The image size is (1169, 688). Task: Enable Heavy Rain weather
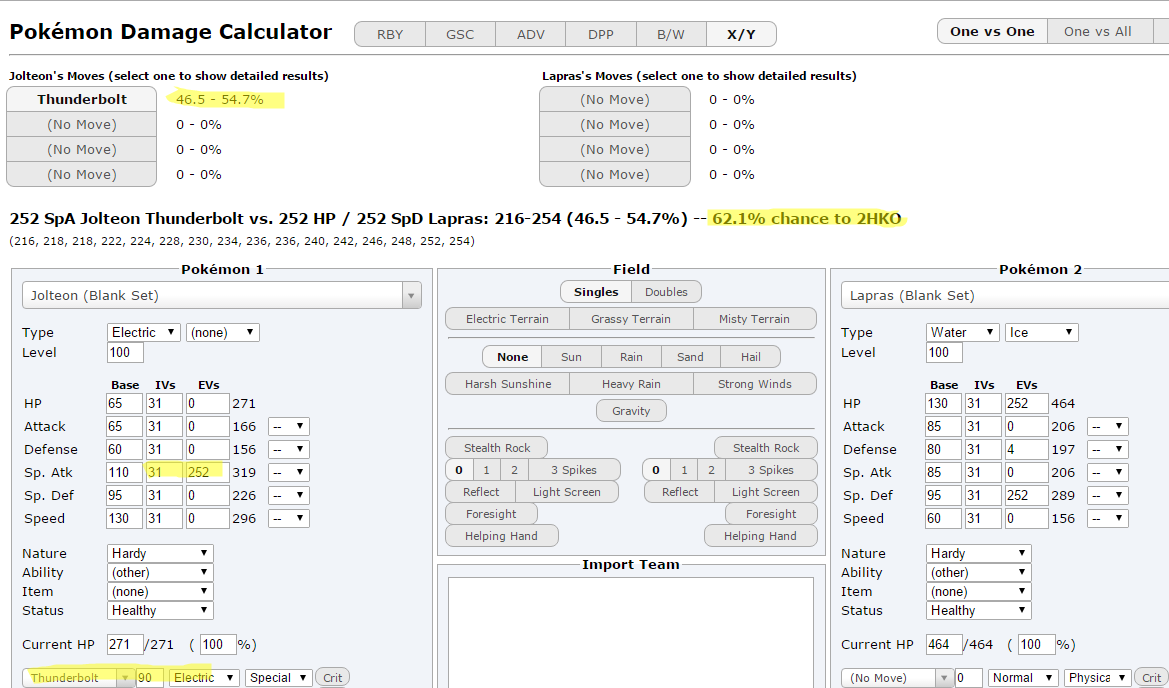[x=631, y=384]
